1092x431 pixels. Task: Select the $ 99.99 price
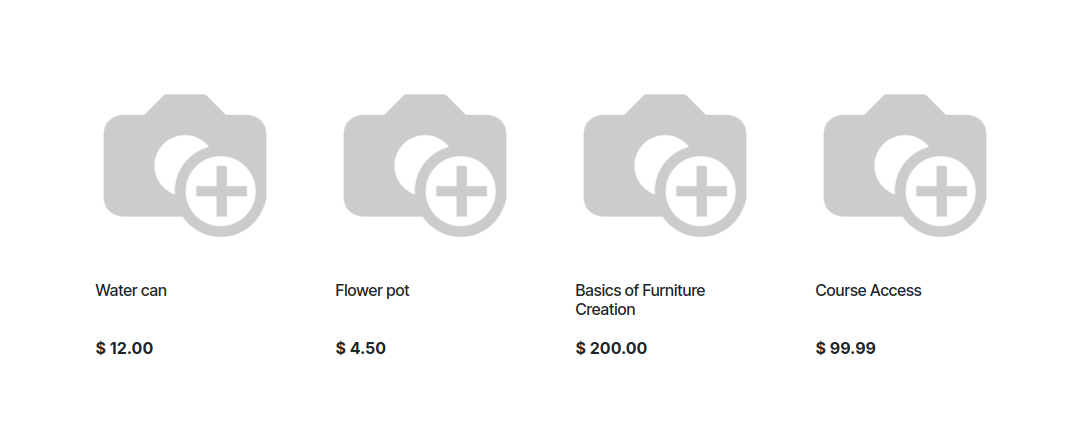(x=845, y=348)
